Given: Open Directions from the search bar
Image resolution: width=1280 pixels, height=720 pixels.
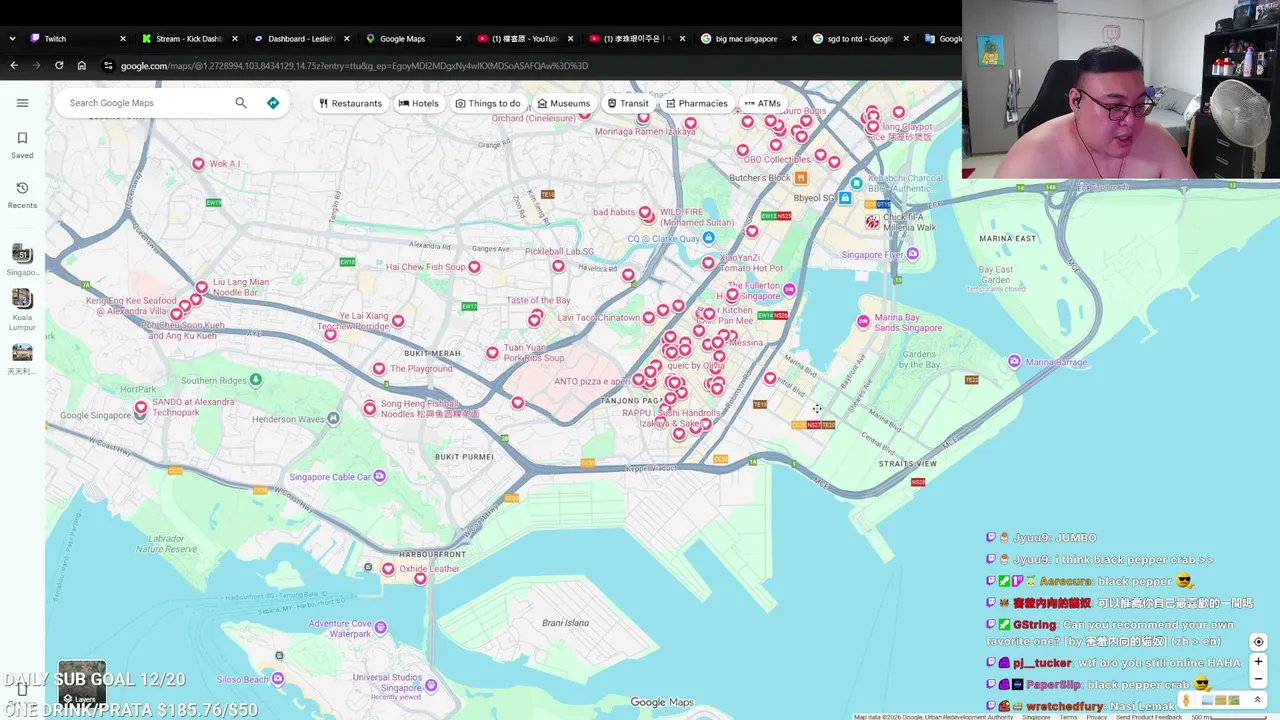Looking at the screenshot, I should pos(273,103).
